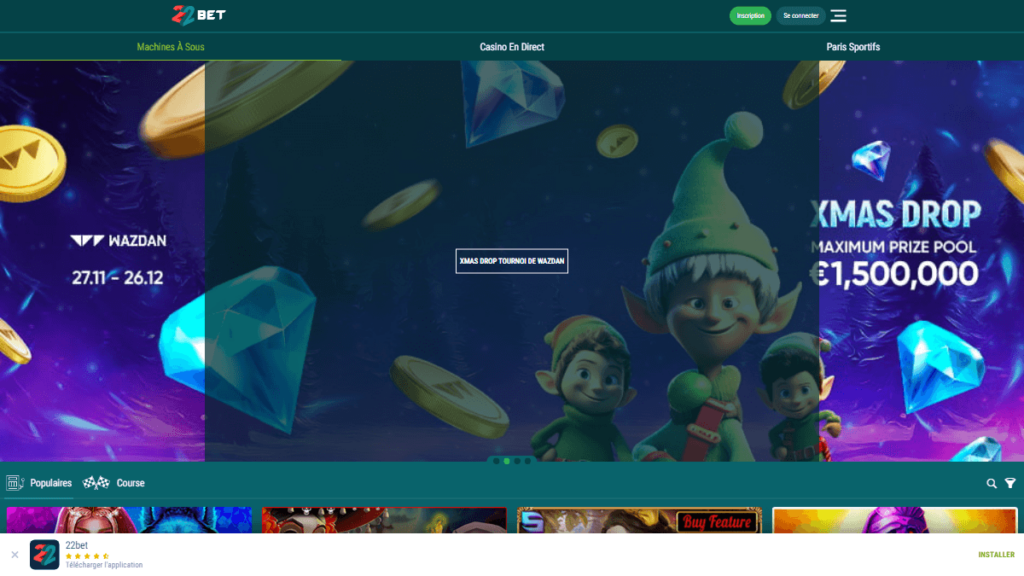1024x576 pixels.
Task: Click the Xmas Drop Tournoi de Wazdan button
Action: [x=511, y=261]
